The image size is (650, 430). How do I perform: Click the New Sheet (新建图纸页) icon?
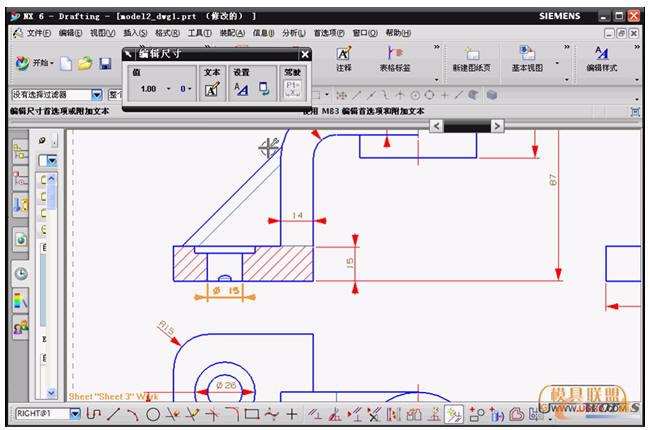pos(473,54)
